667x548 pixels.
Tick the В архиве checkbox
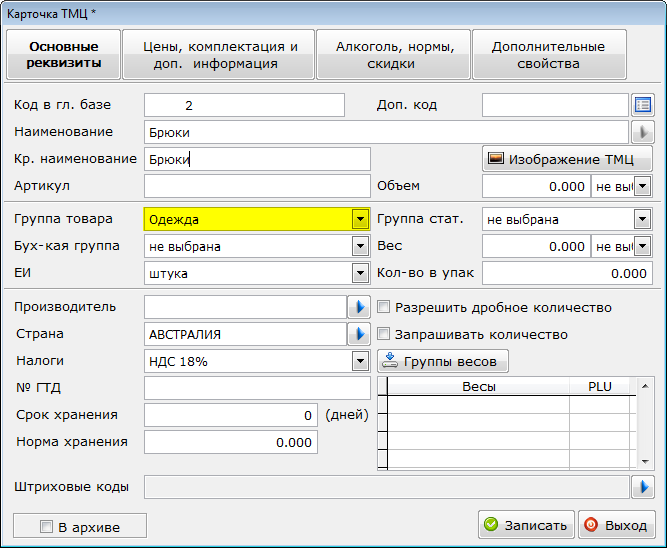pyautogui.click(x=46, y=526)
